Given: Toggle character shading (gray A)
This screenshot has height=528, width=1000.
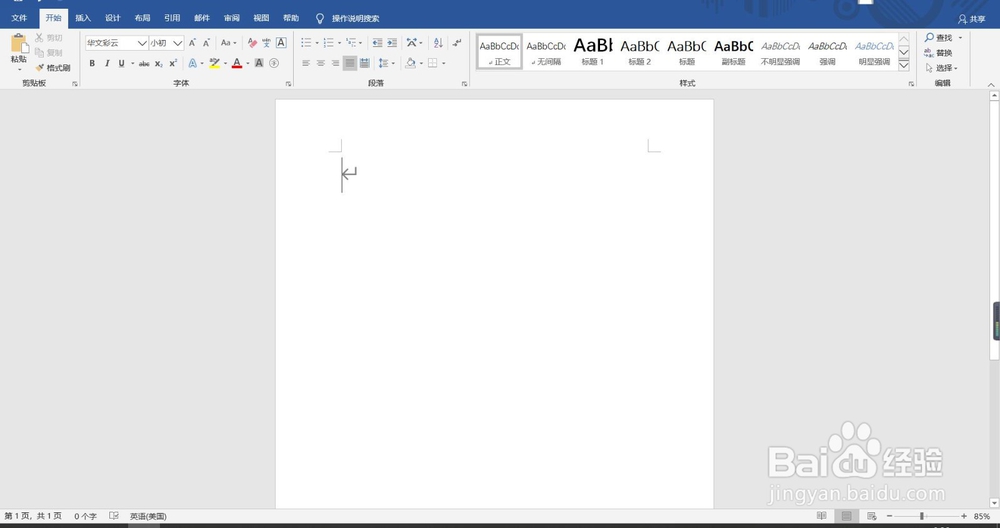Looking at the screenshot, I should pos(259,63).
